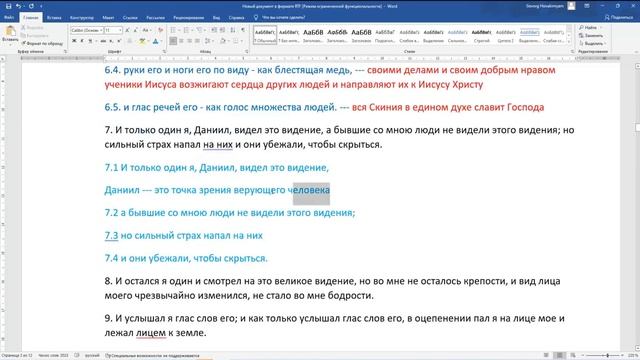Toggle strikethrough abc formatting
The height and width of the screenshot is (360, 640).
tap(103, 41)
